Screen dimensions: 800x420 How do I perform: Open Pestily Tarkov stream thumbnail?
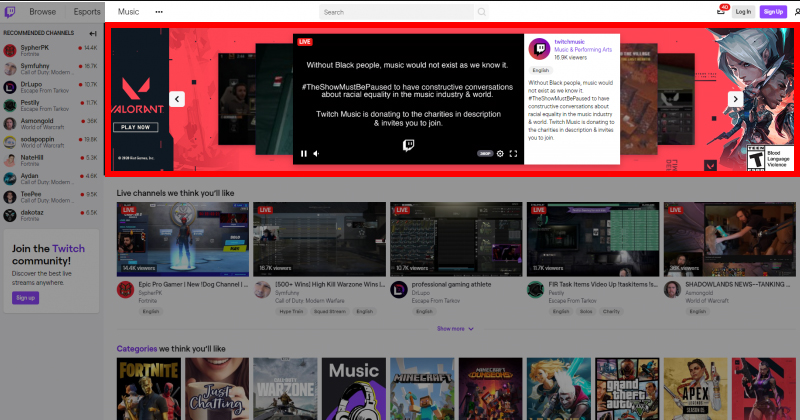[x=593, y=239]
